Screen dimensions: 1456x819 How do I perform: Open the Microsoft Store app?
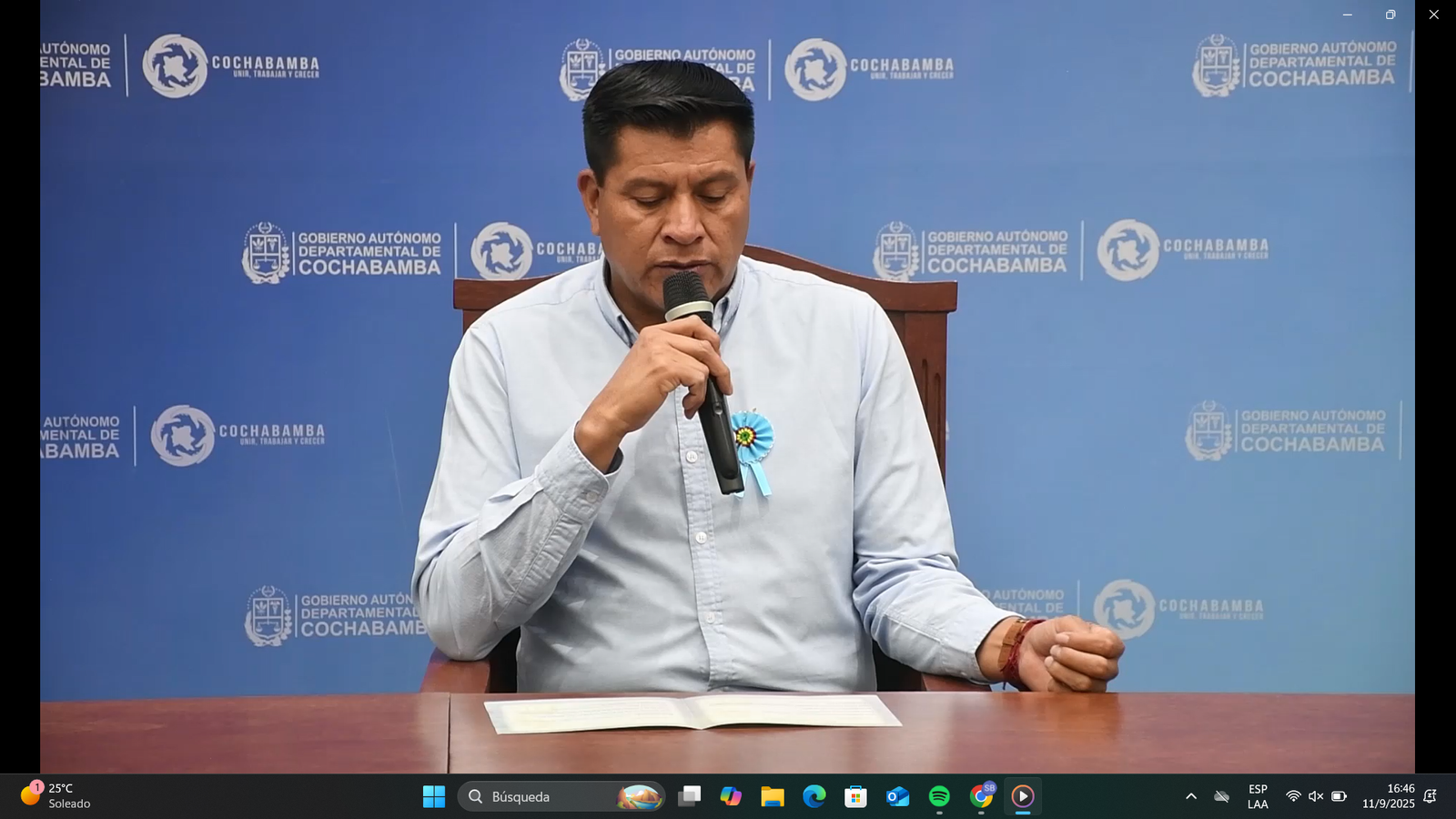[x=855, y=796]
